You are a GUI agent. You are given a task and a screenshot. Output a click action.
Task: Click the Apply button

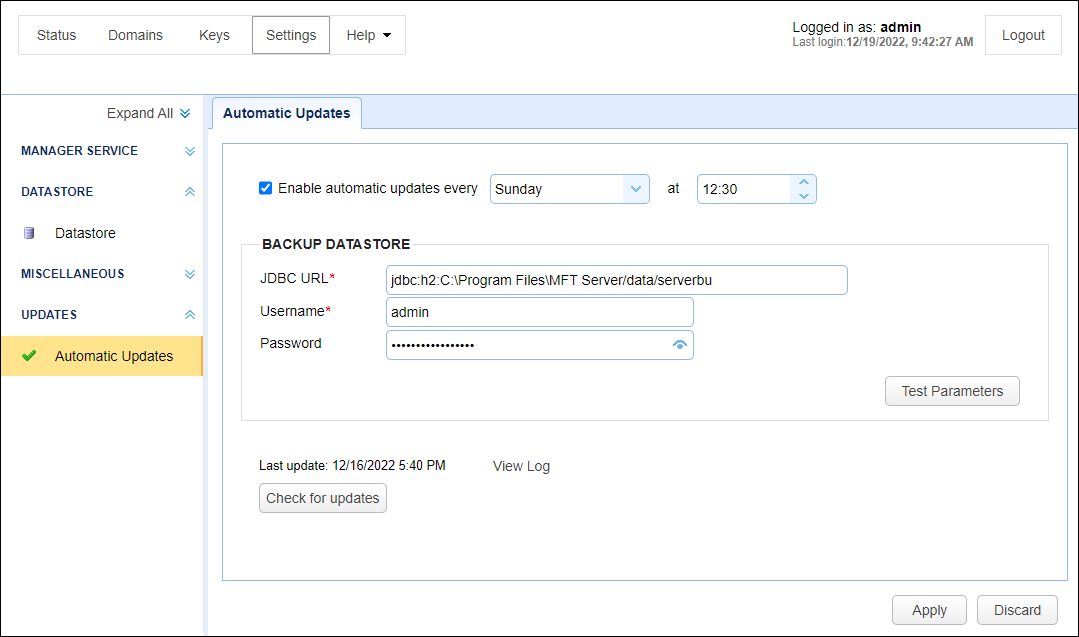930,610
